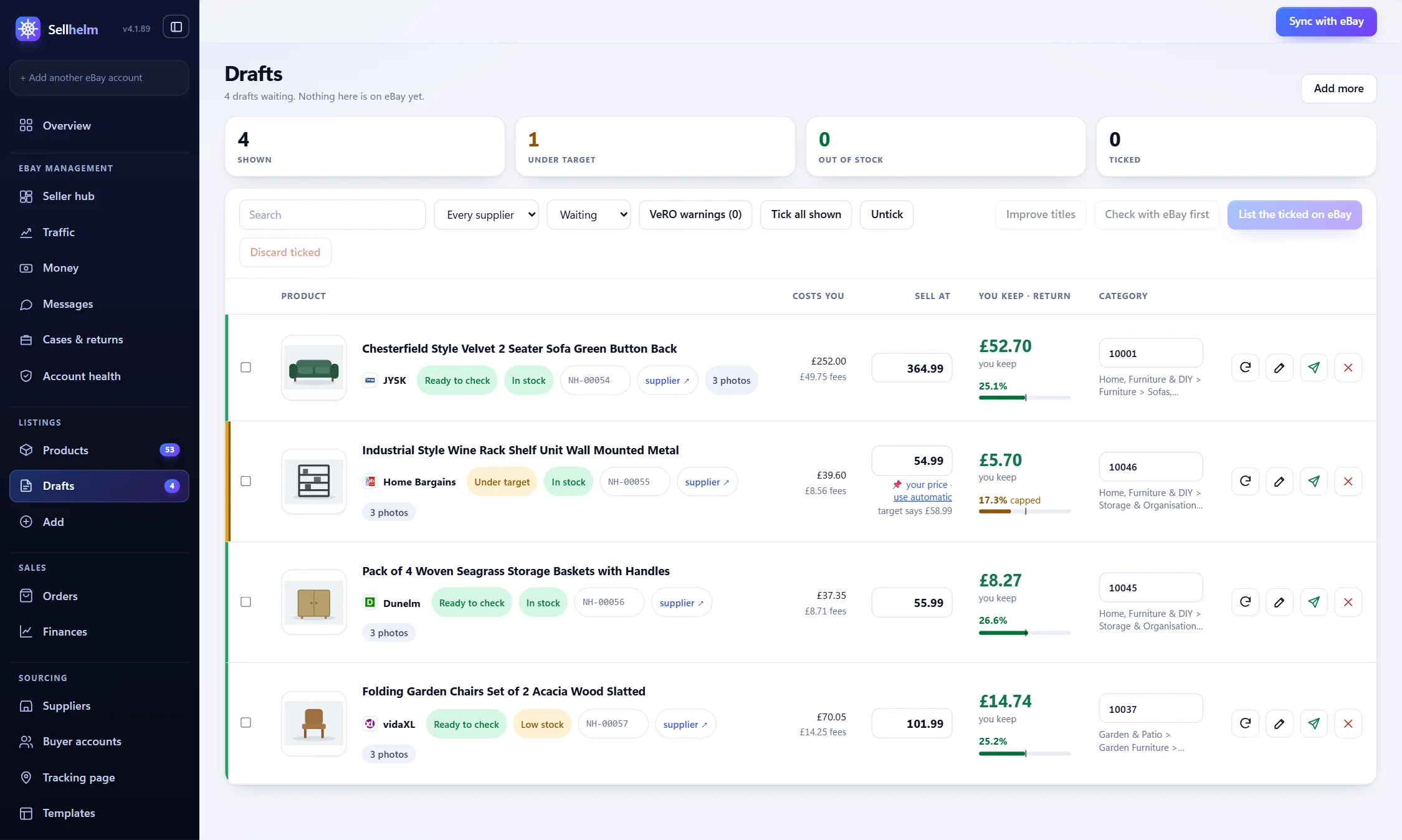The height and width of the screenshot is (840, 1402).
Task: Open Orders in the sidebar
Action: pyautogui.click(x=99, y=596)
